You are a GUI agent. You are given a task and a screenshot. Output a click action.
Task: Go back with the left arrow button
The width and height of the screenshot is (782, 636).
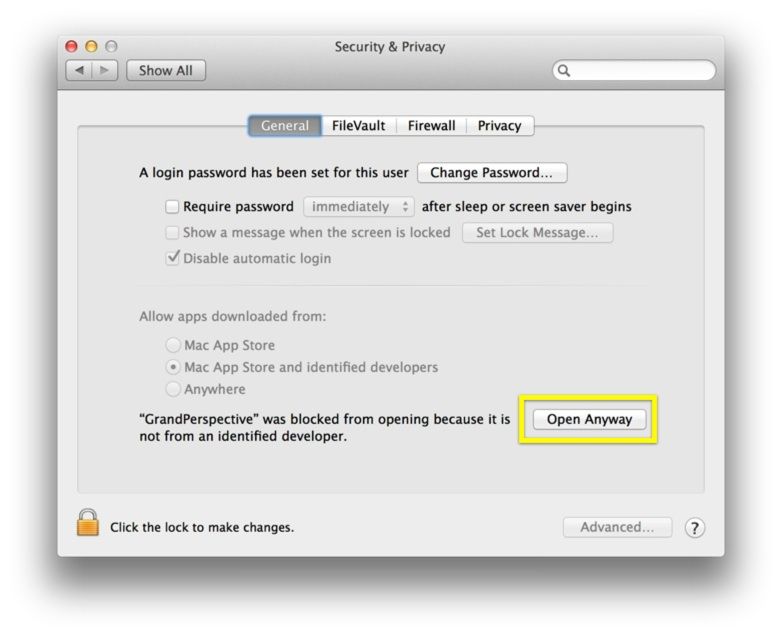click(x=79, y=70)
